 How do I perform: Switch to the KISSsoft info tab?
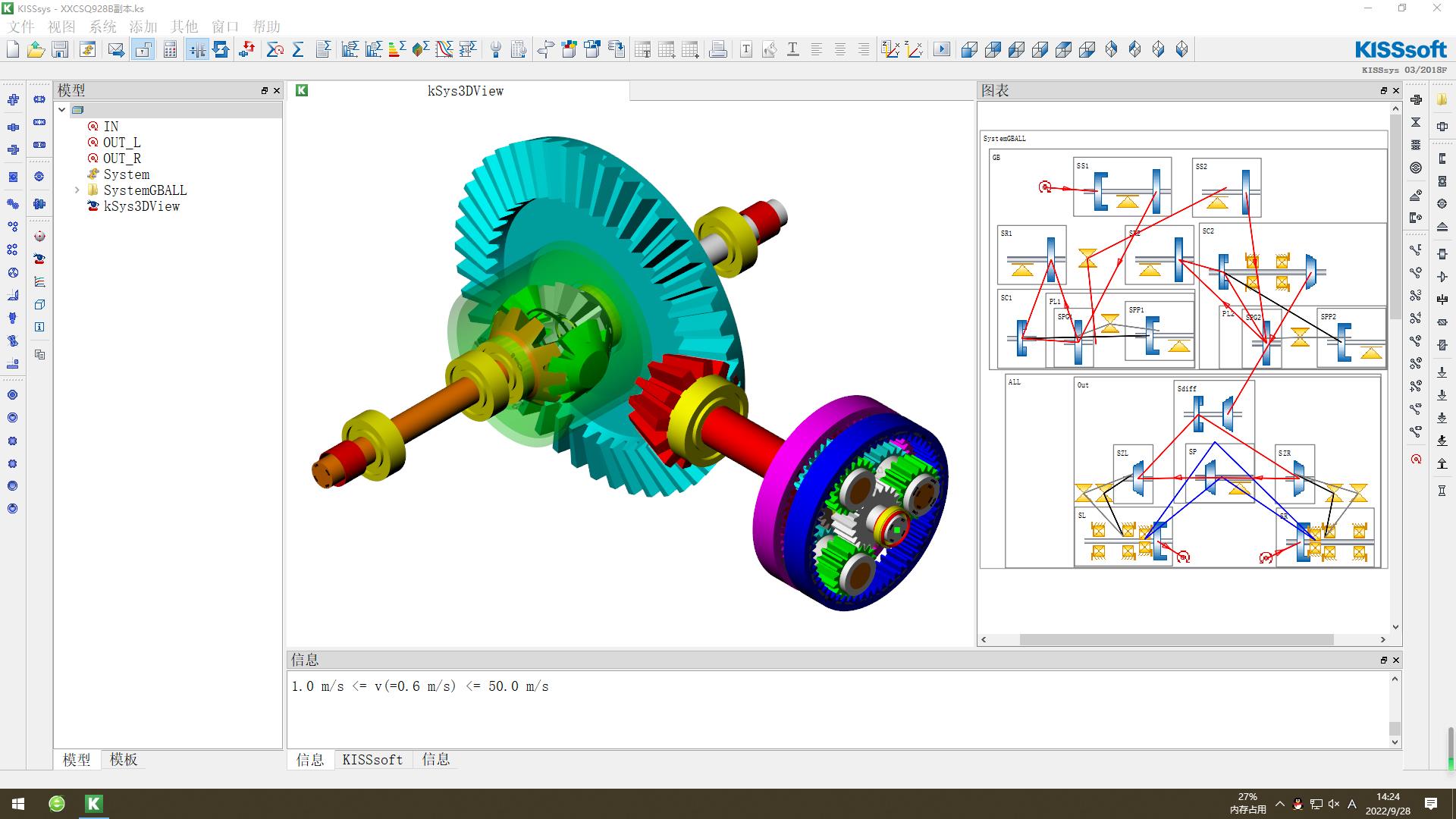tap(372, 759)
